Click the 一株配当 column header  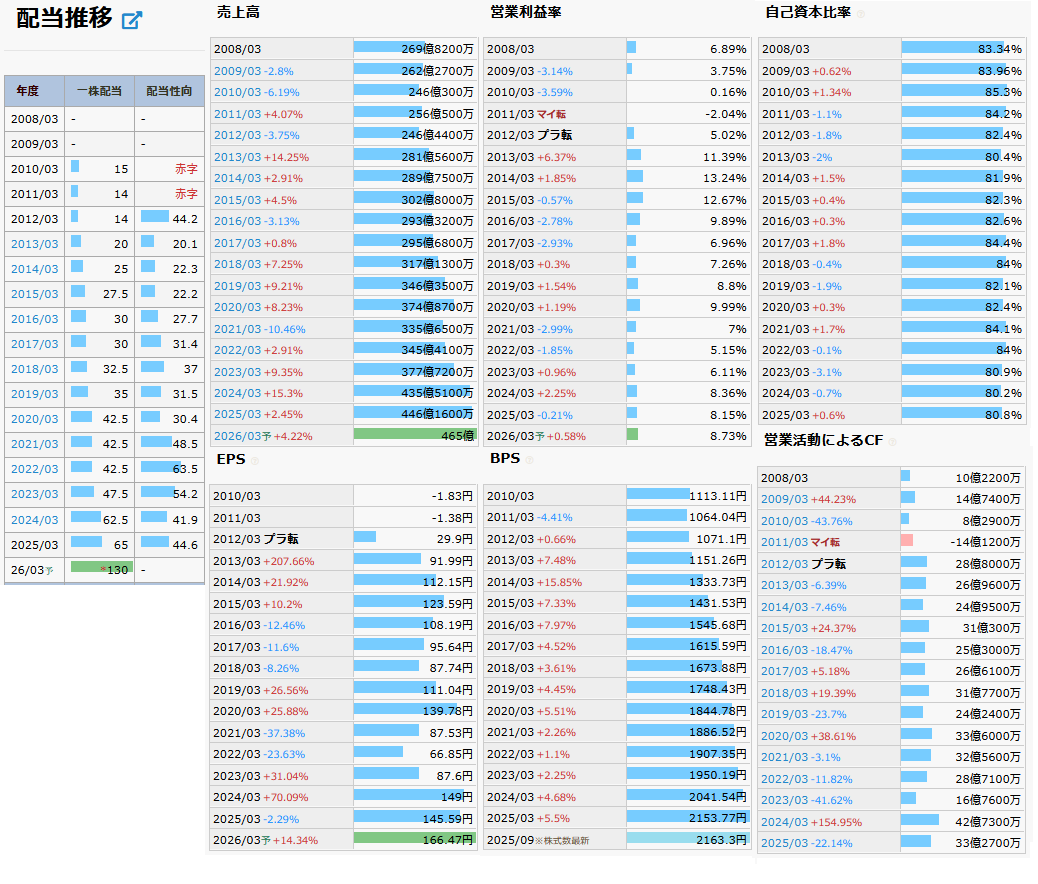(99, 91)
